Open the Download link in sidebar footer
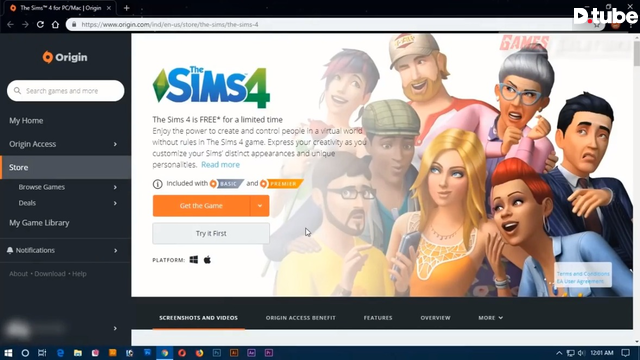 [x=50, y=274]
